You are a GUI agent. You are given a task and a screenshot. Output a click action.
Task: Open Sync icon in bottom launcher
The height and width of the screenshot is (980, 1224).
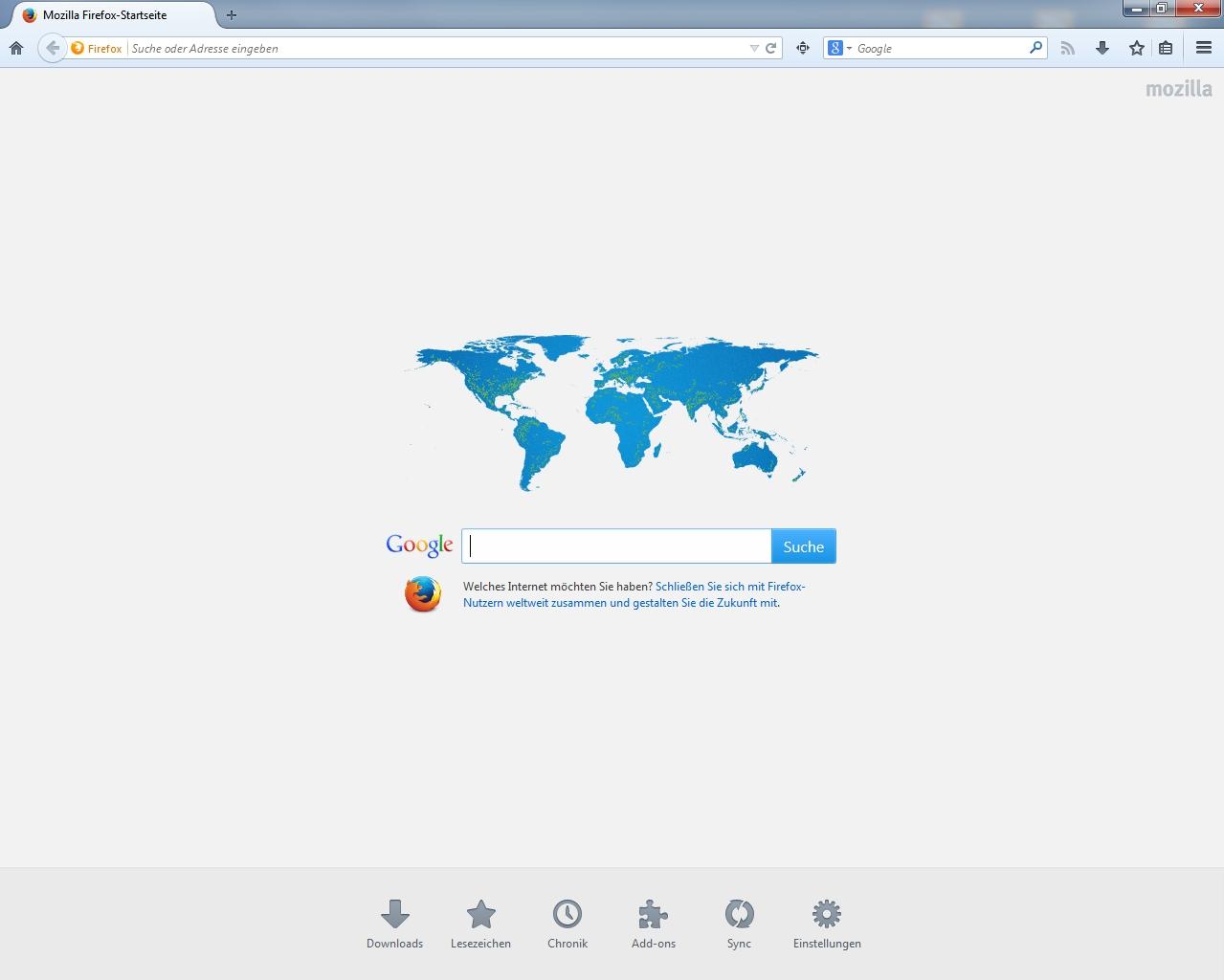(x=739, y=924)
